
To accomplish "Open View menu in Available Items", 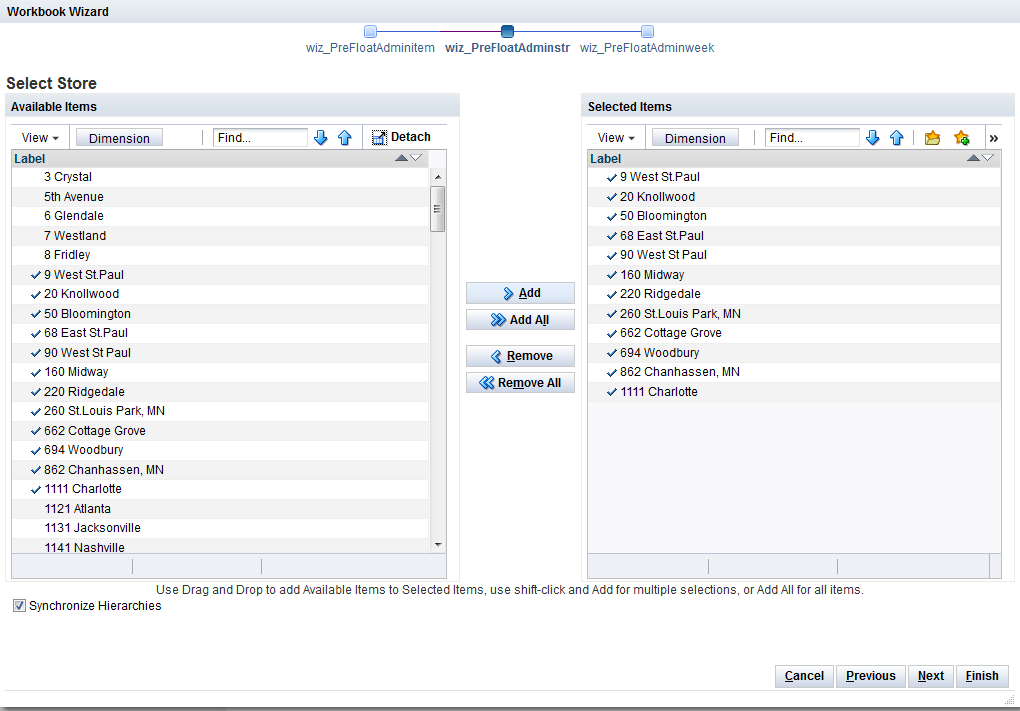I will click(x=40, y=138).
